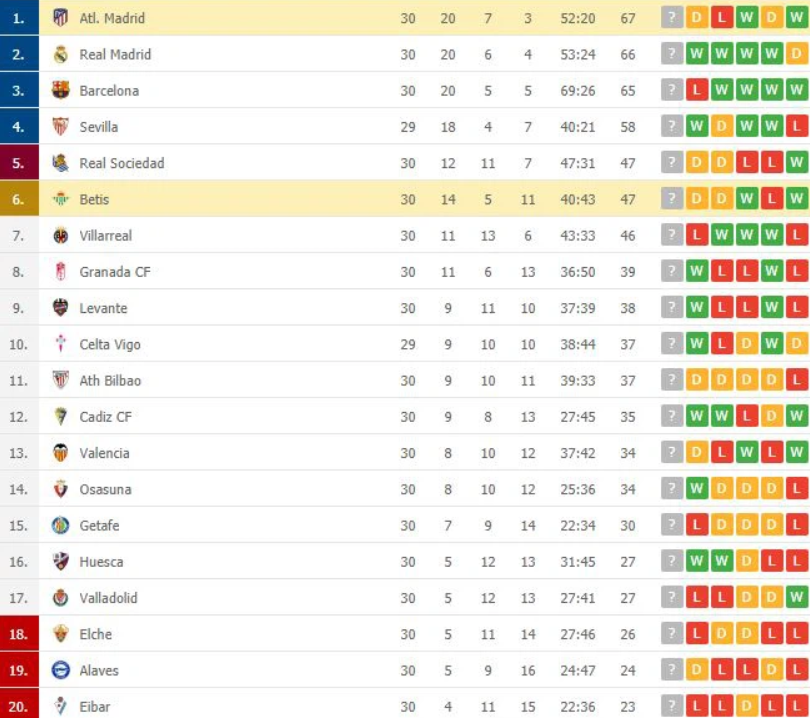Click the Barcelona club crest
Screen dimensions: 810x718
pyautogui.click(x=61, y=90)
